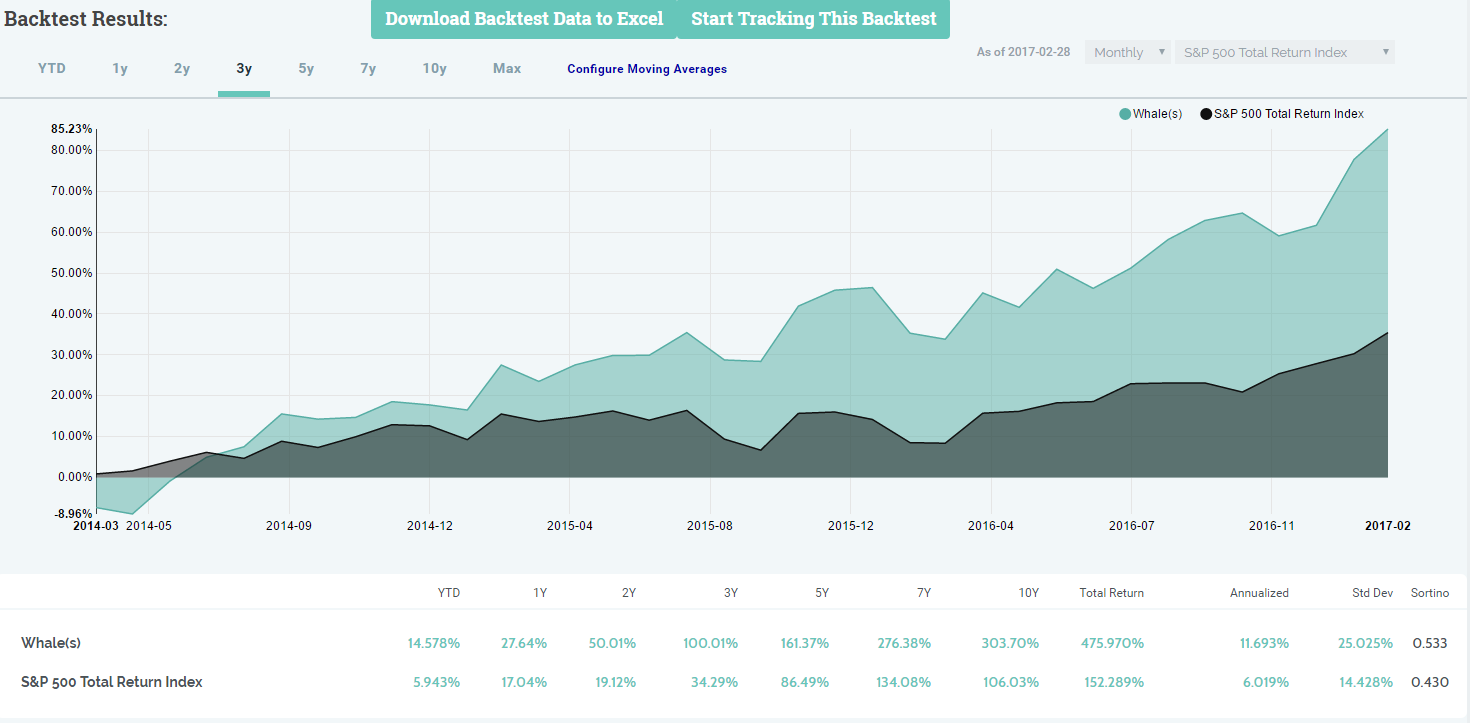Select the 5y time range tab
The width and height of the screenshot is (1470, 723).
coord(306,69)
